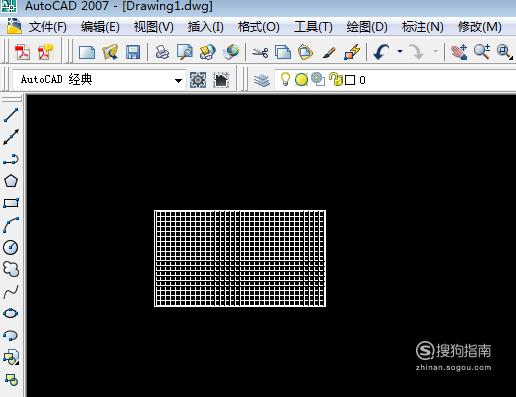Select the Rectangle tool
The height and width of the screenshot is (397, 516).
[x=11, y=203]
